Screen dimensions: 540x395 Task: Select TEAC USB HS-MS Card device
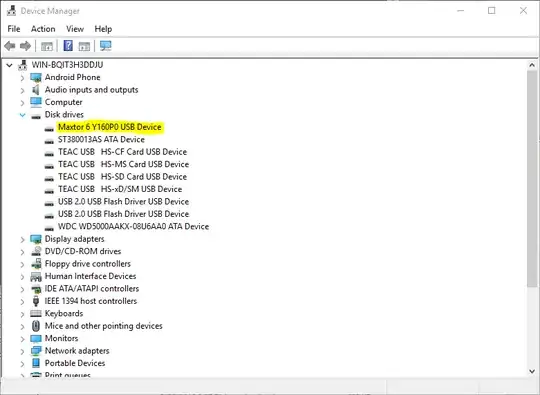pyautogui.click(x=123, y=164)
